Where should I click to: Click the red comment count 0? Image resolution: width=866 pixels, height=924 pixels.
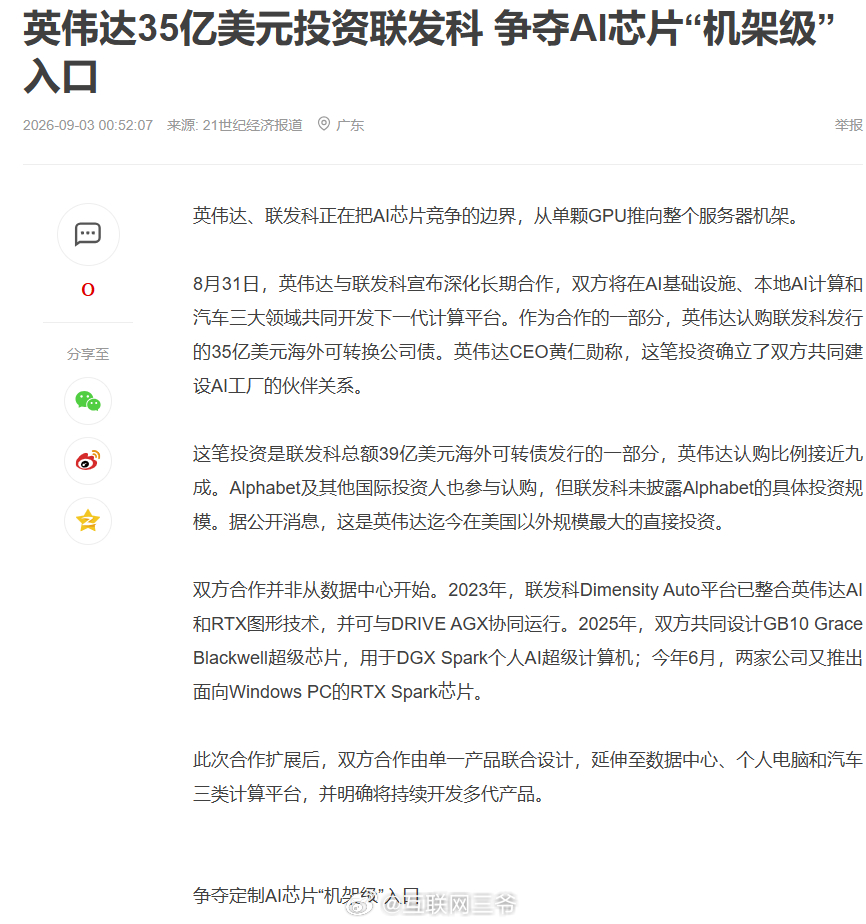(x=88, y=289)
